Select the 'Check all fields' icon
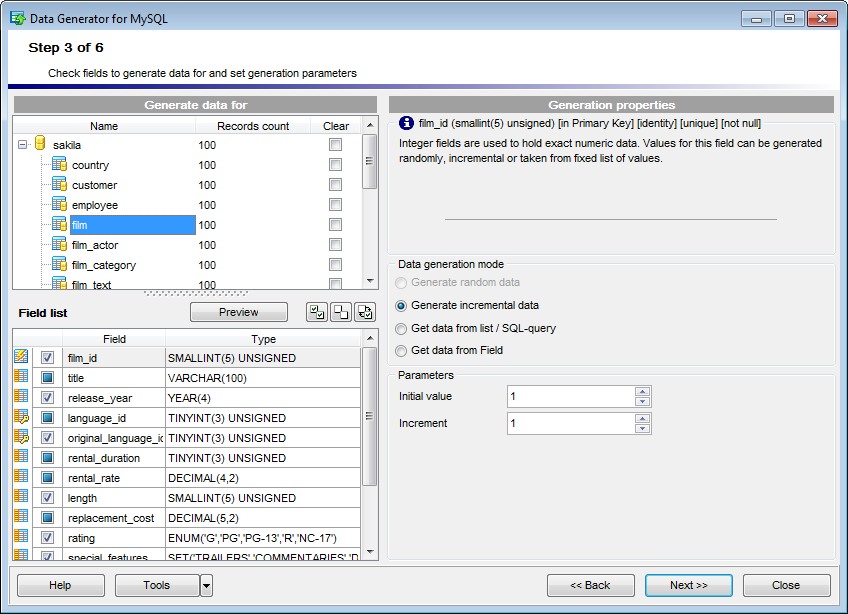Image resolution: width=848 pixels, height=614 pixels. click(x=316, y=312)
